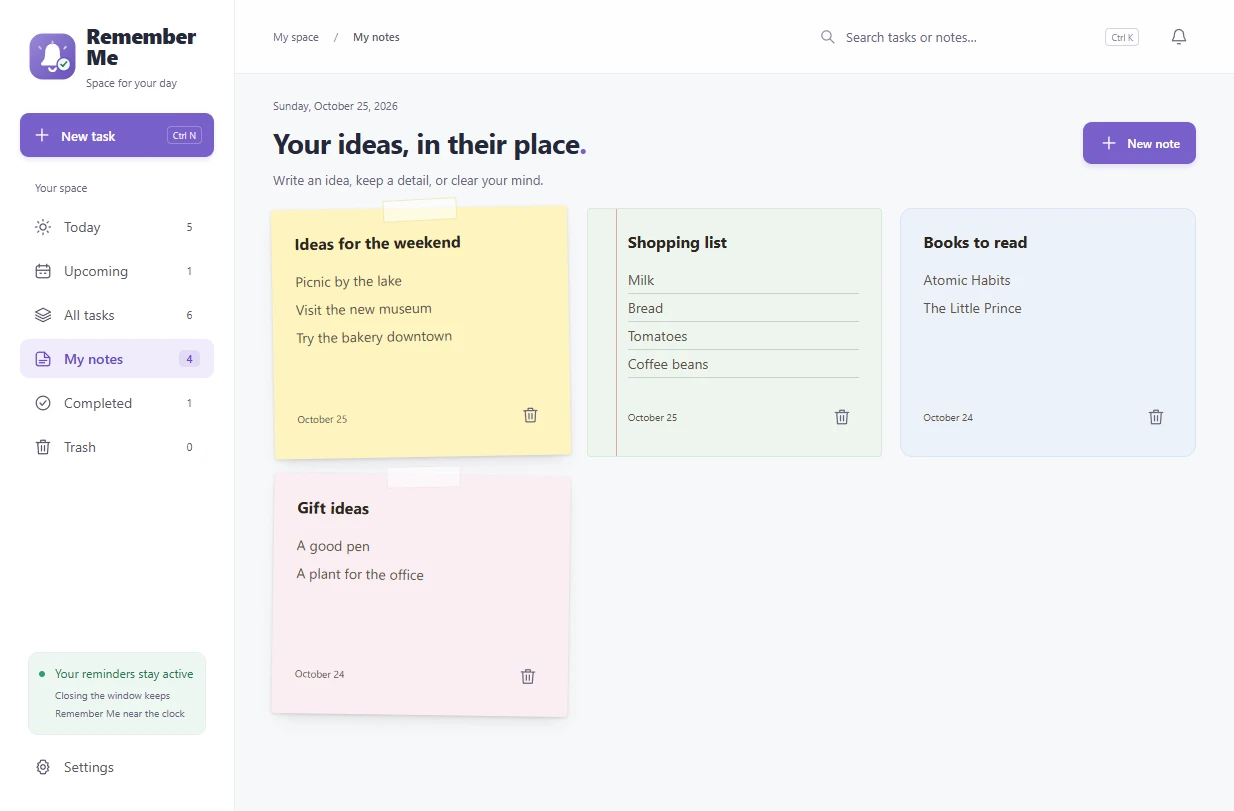Screen dimensions: 1234x811
Task: Delete the Ideas for the weekend note
Action: tap(530, 415)
